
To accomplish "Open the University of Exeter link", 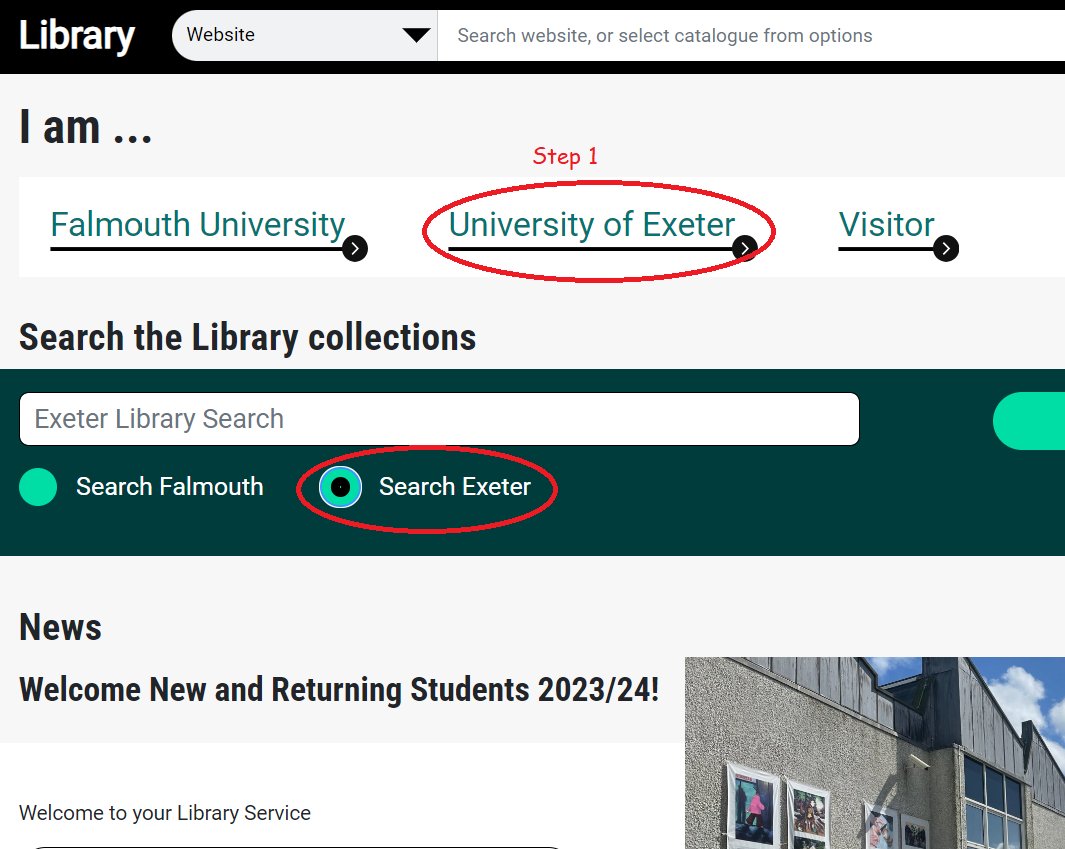I will tap(592, 225).
